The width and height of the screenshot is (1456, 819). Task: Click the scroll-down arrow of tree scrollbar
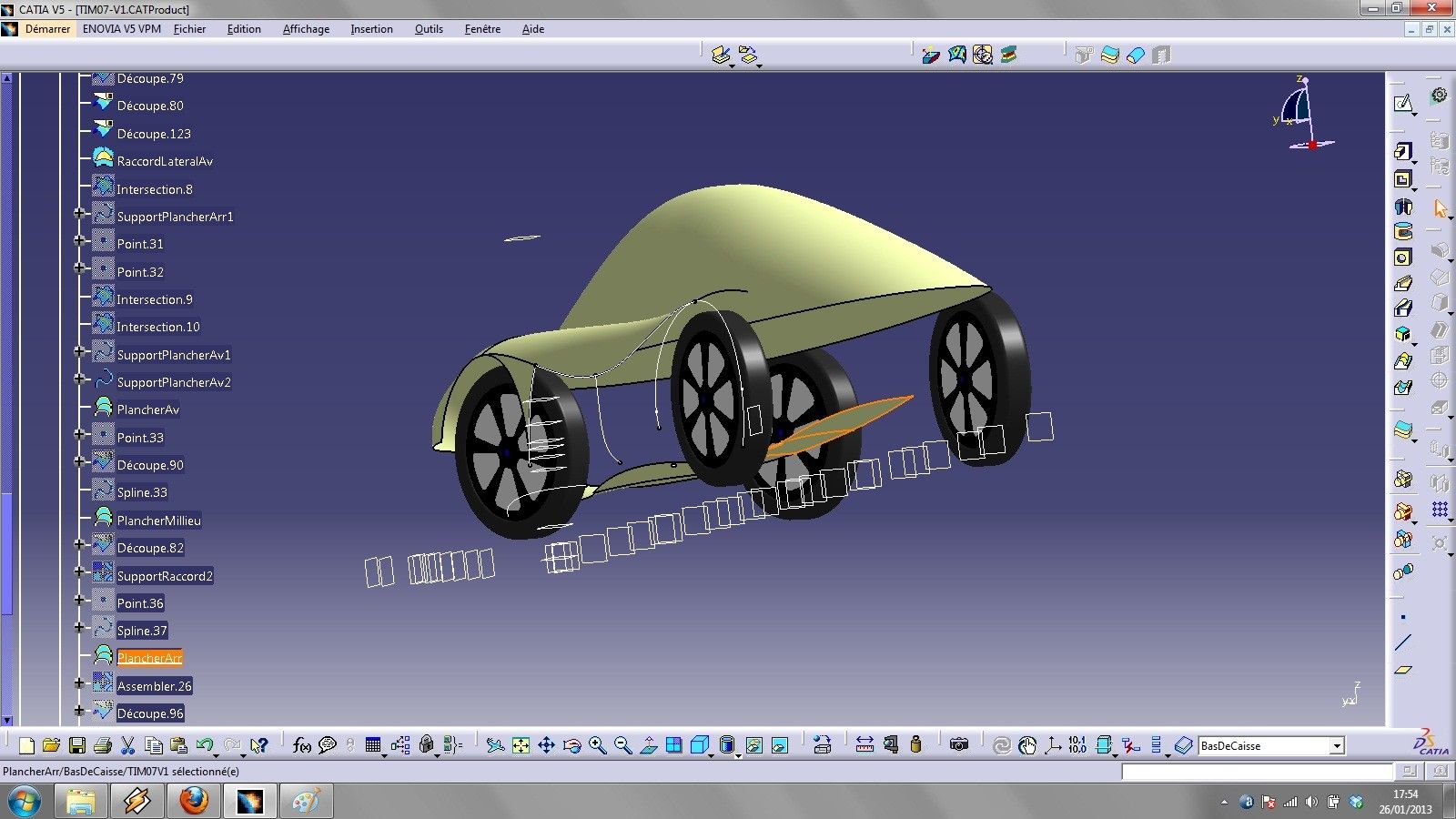click(6, 720)
